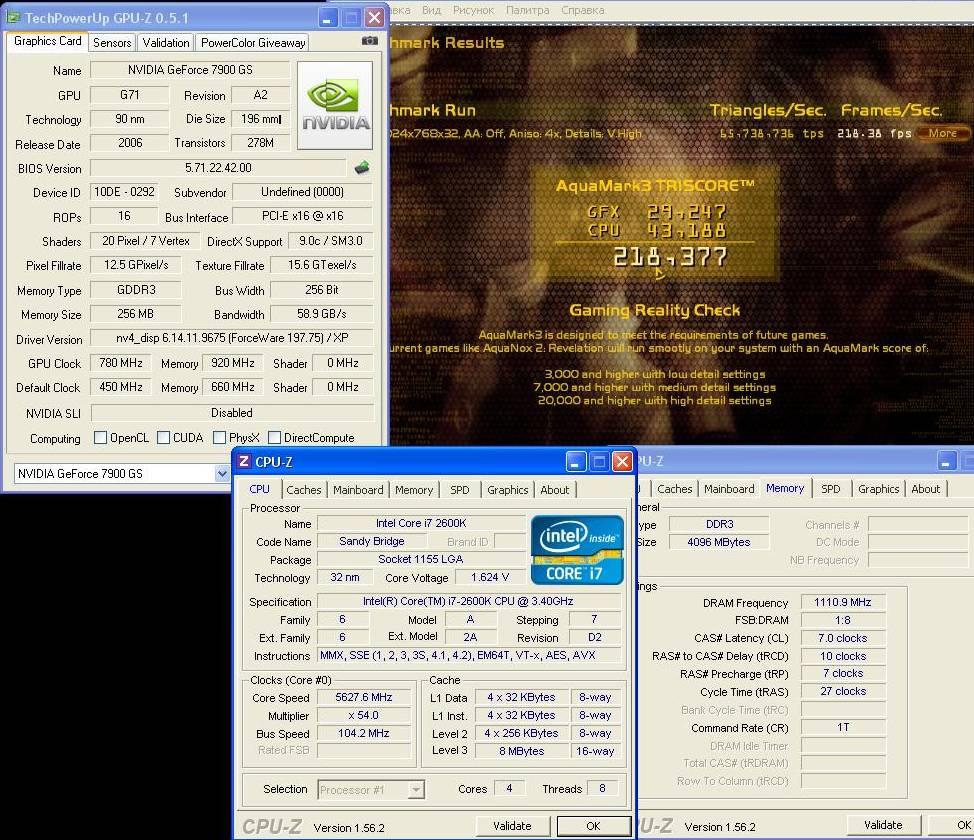
Task: Click the NVIDIA SLI Disabled field
Action: [232, 413]
